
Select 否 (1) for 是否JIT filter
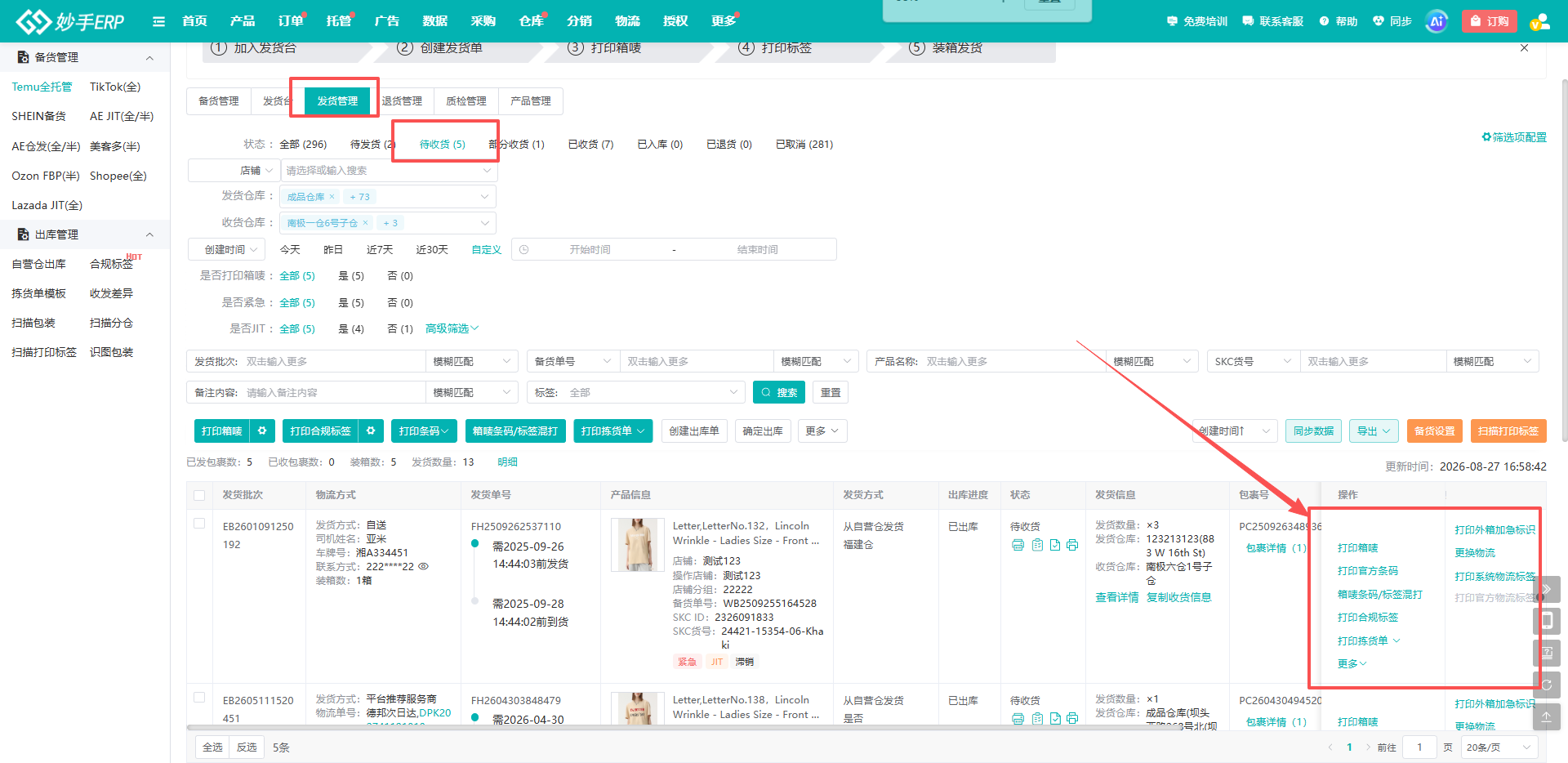400,328
